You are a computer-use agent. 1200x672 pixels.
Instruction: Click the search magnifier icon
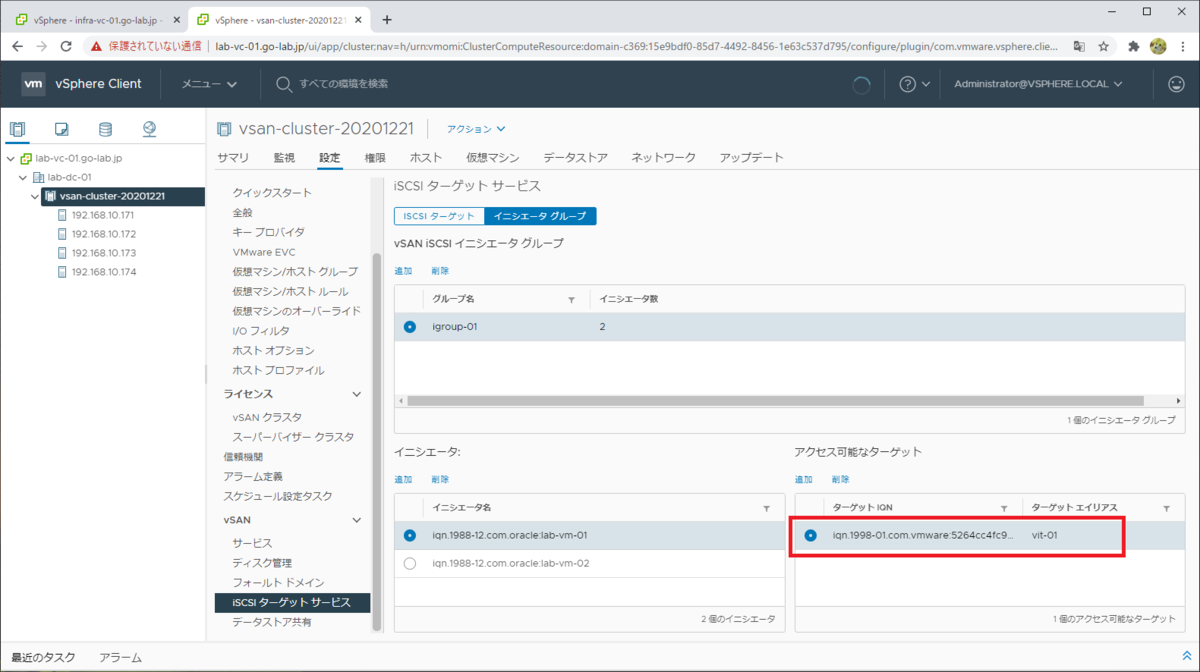284,84
